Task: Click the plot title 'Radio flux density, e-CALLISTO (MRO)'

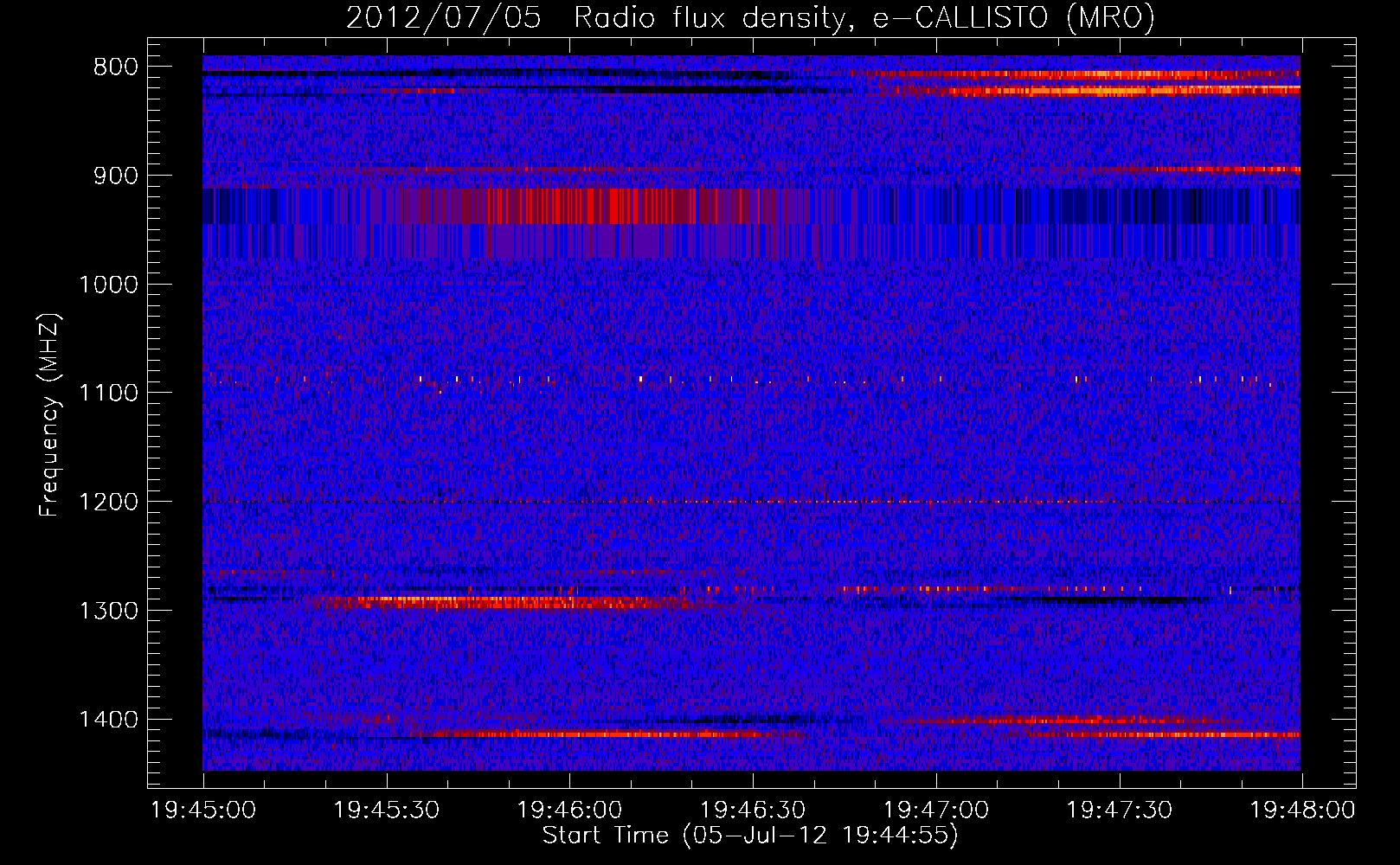Action: point(864,17)
